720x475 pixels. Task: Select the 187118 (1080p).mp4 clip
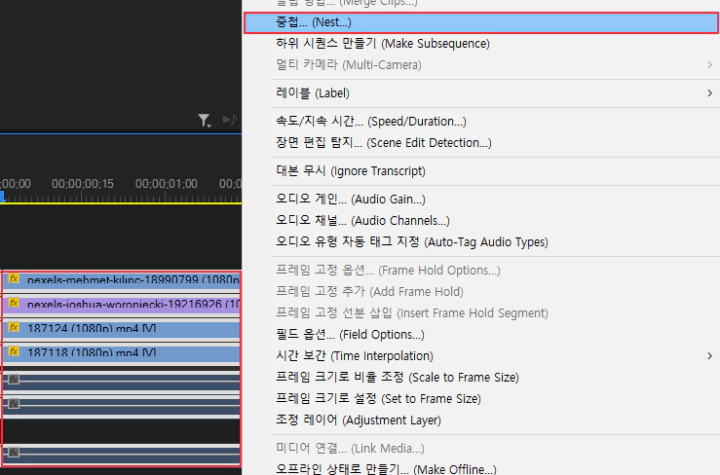pyautogui.click(x=122, y=353)
